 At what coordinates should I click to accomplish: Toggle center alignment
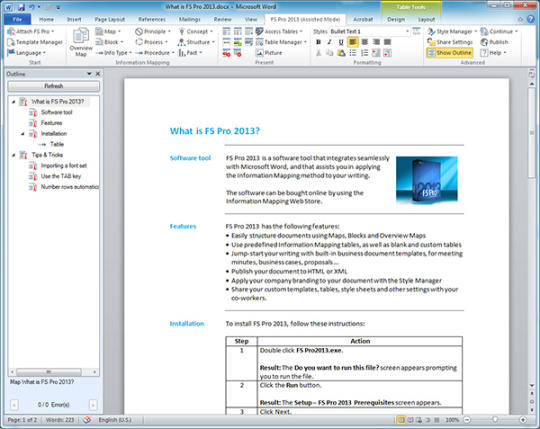tap(364, 42)
